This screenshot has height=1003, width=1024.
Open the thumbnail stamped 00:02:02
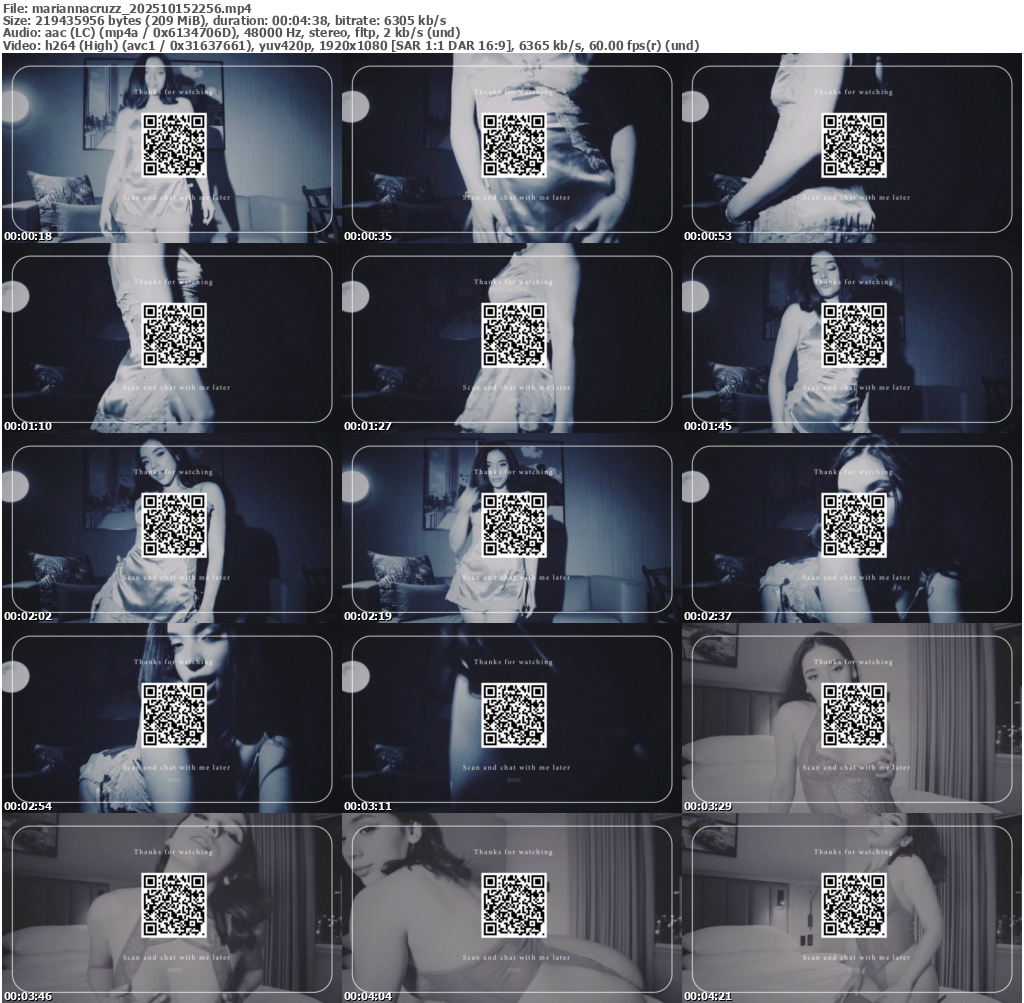[172, 528]
